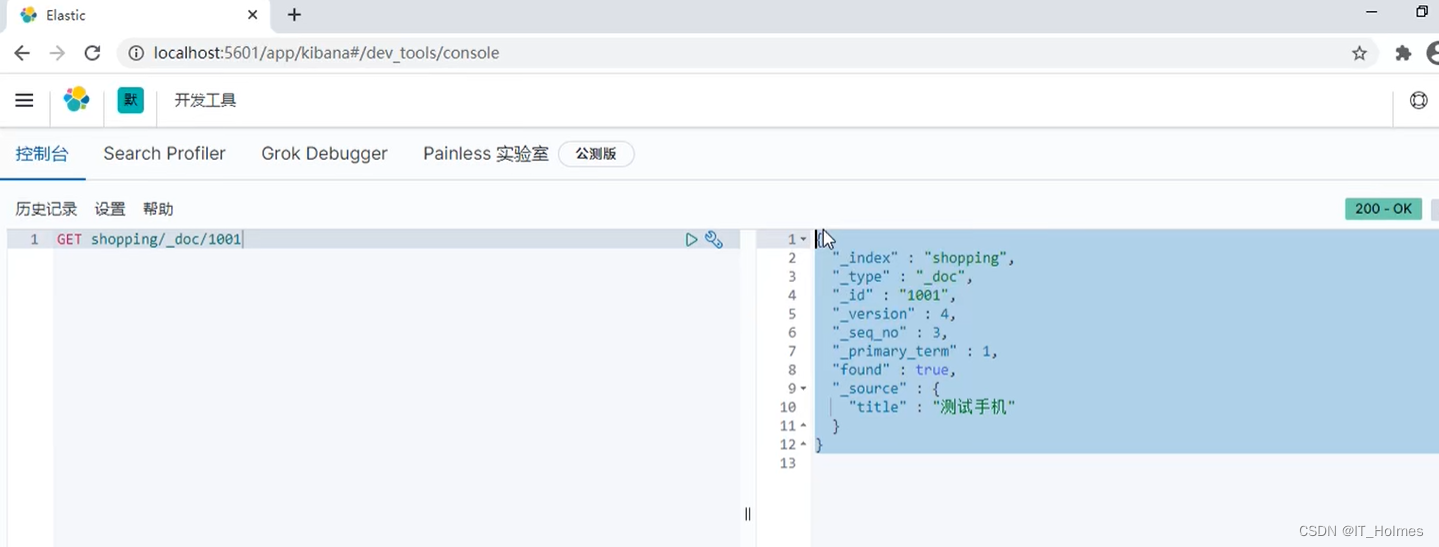1439x547 pixels.
Task: Open 历史记录 request history
Action: point(46,209)
